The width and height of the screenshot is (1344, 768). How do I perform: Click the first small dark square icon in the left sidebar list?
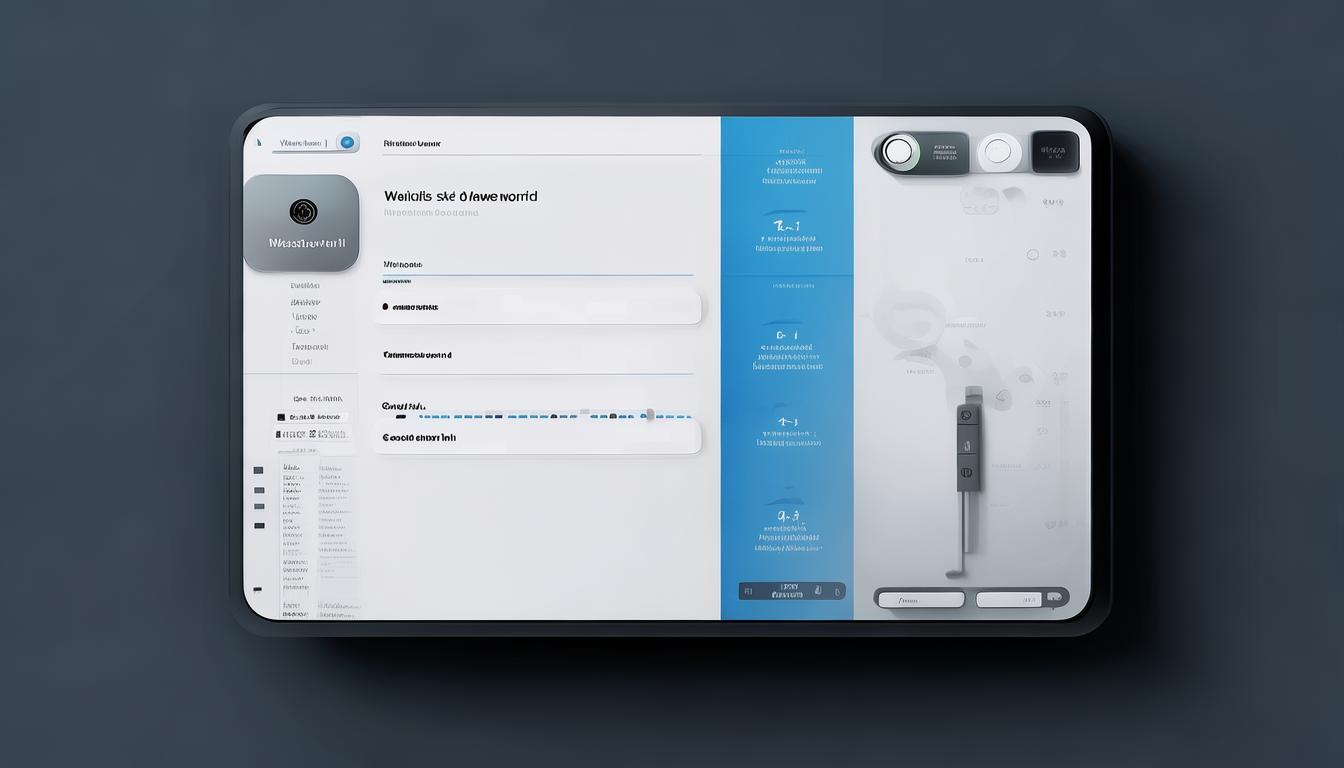pos(258,470)
